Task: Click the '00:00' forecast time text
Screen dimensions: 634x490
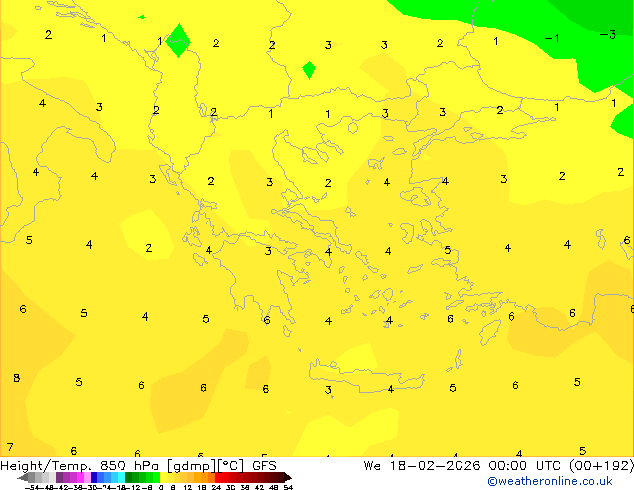Action: (x=507, y=465)
